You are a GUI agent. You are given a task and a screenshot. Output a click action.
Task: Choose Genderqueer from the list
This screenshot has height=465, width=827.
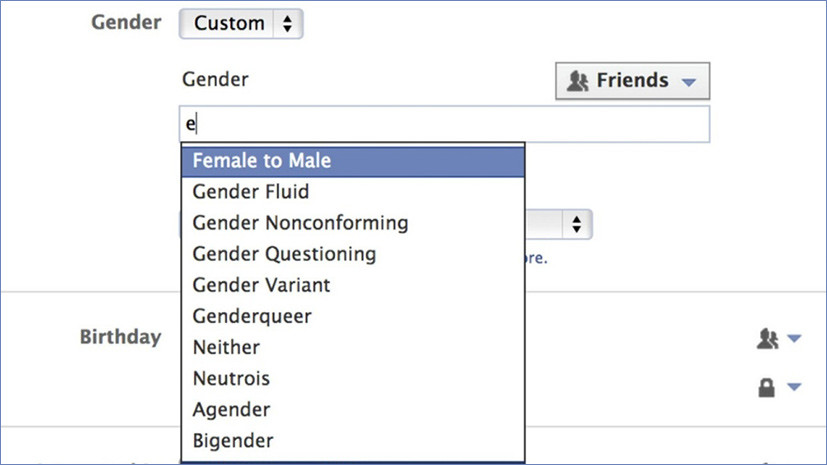pyautogui.click(x=353, y=316)
